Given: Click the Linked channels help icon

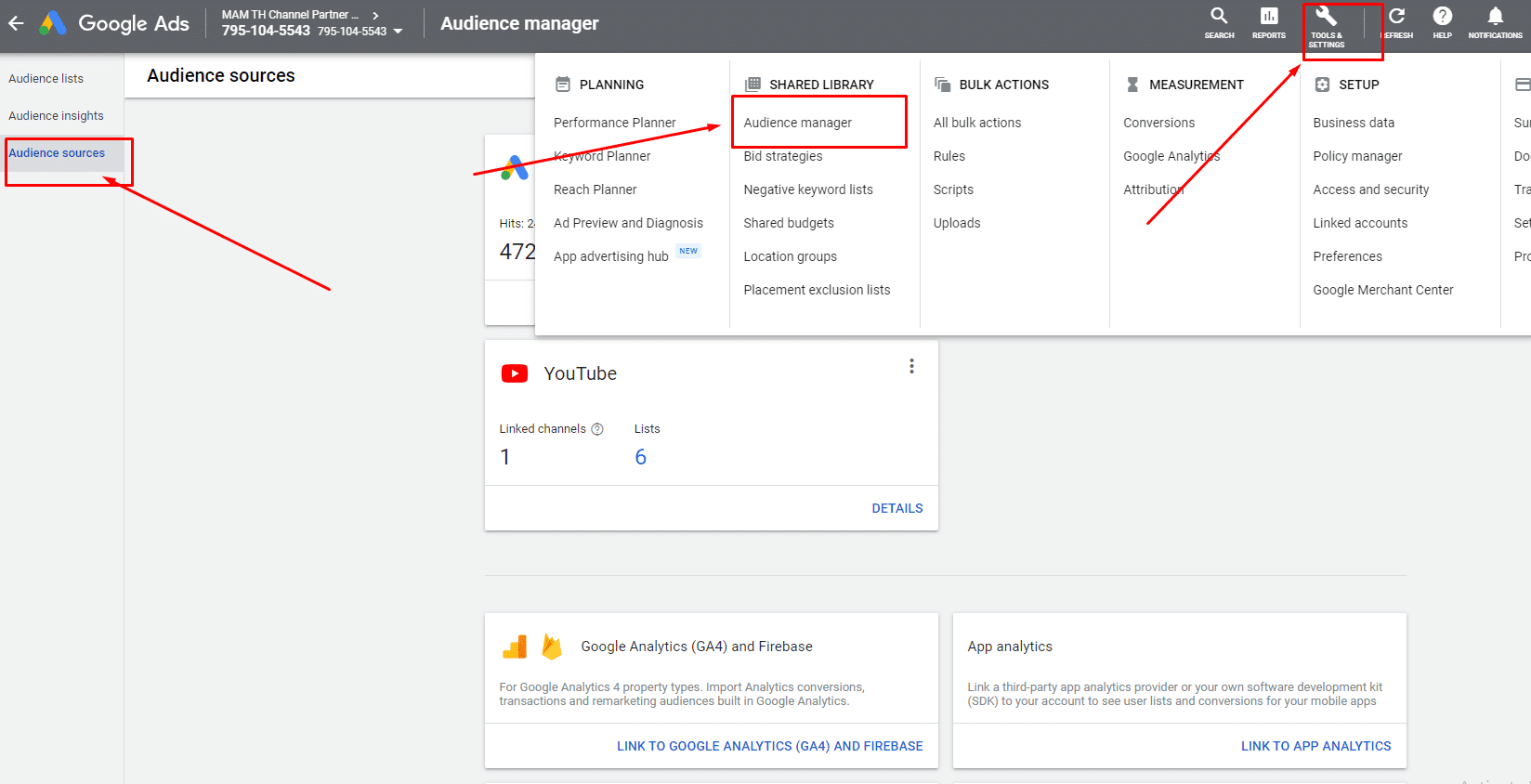Looking at the screenshot, I should pyautogui.click(x=597, y=429).
